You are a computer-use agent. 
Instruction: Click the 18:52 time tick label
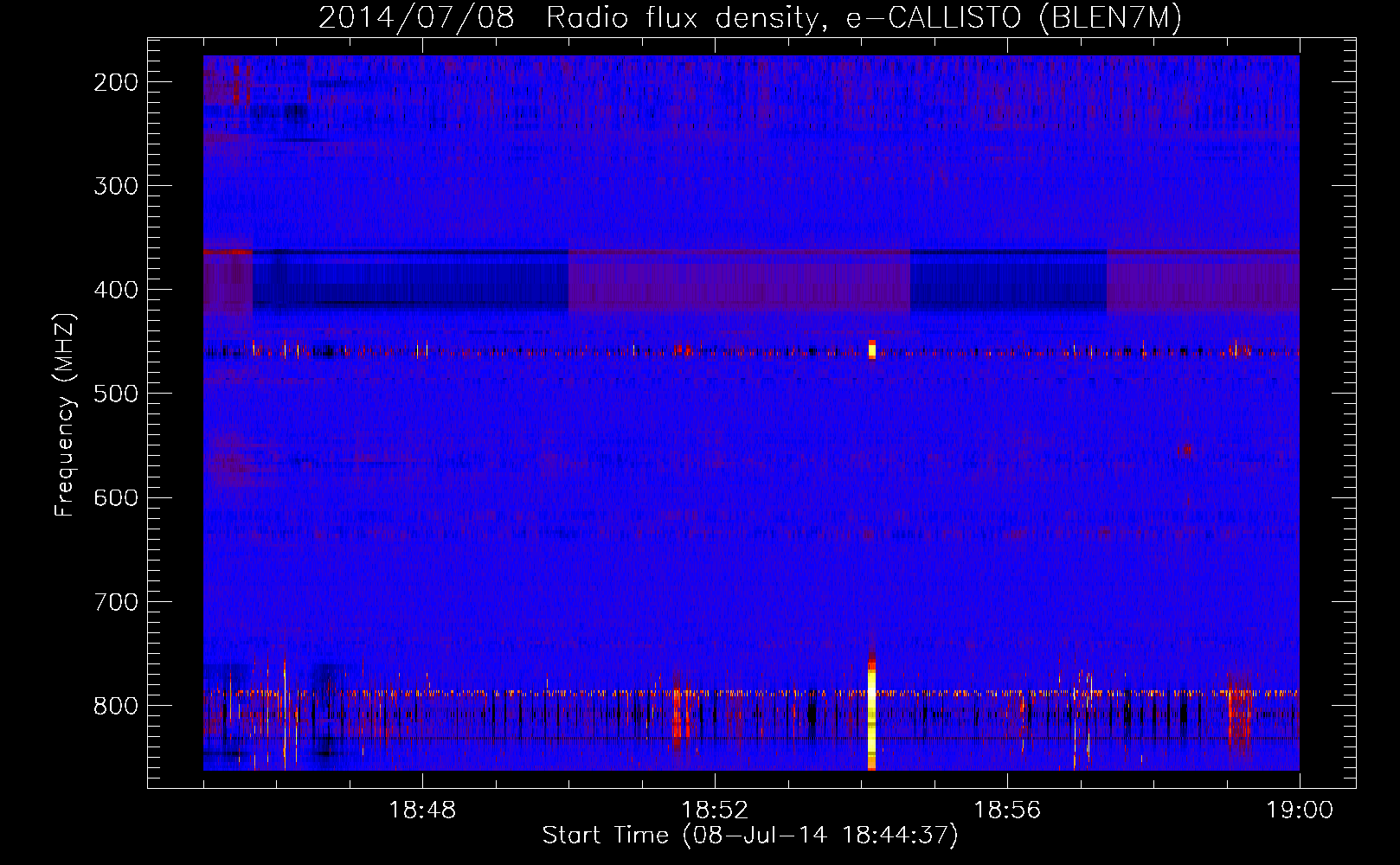(x=715, y=811)
